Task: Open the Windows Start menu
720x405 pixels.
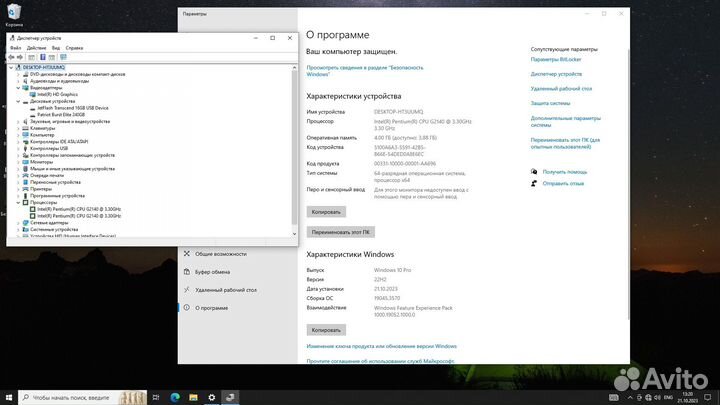Action: coord(9,397)
